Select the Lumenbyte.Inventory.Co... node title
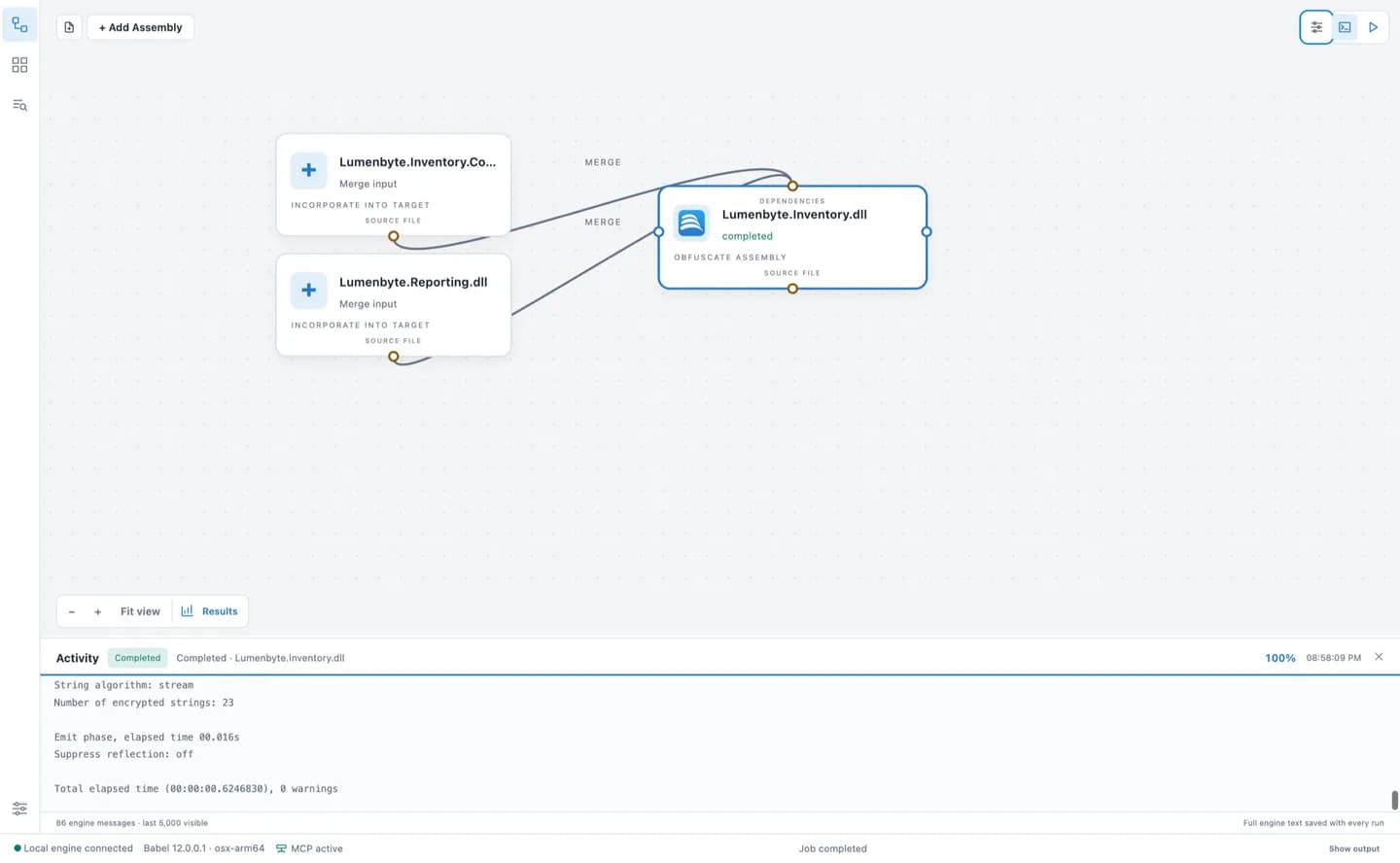This screenshot has height=863, width=1400. click(417, 162)
